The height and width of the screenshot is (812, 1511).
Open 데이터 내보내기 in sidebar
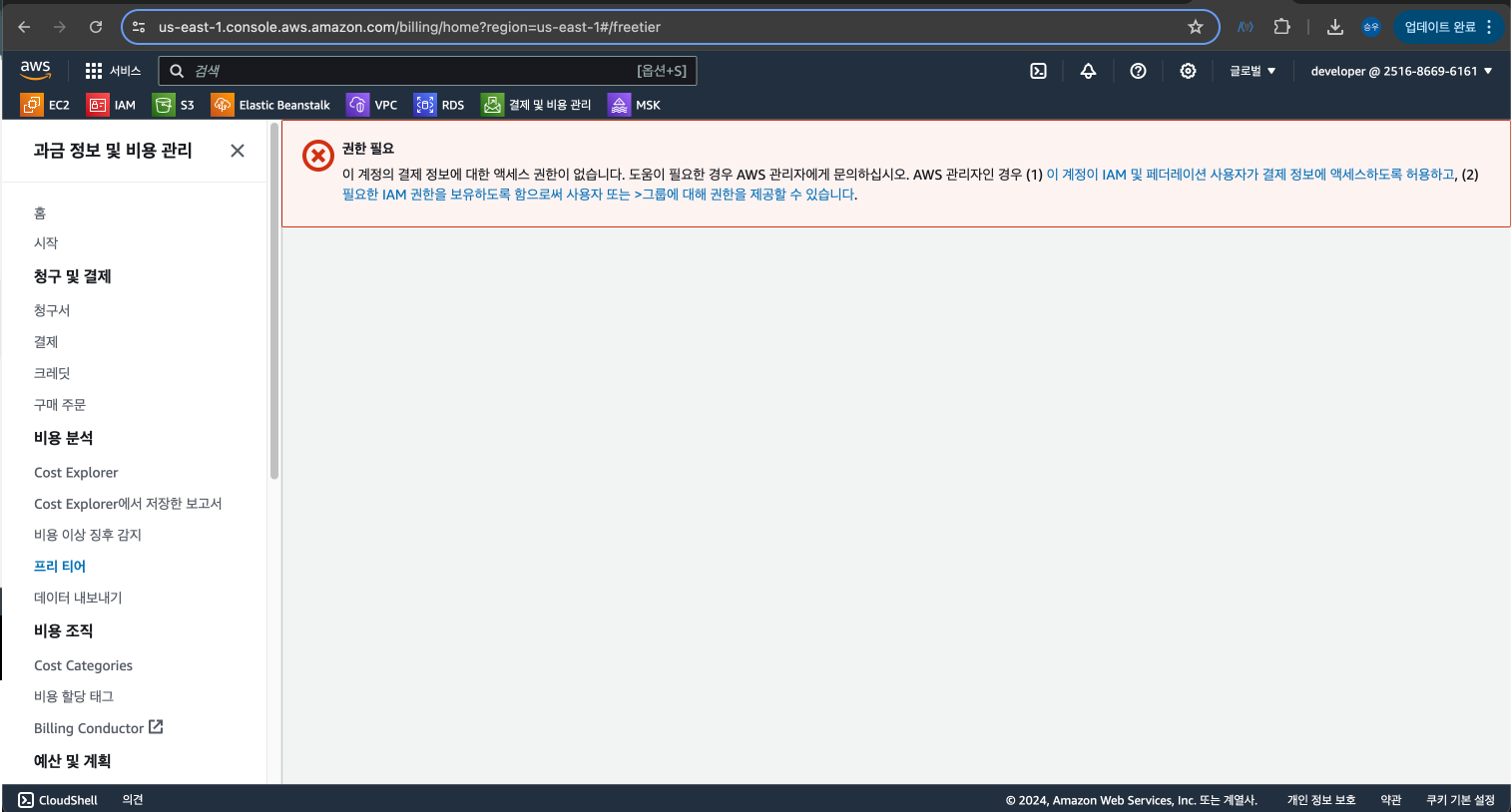point(78,598)
